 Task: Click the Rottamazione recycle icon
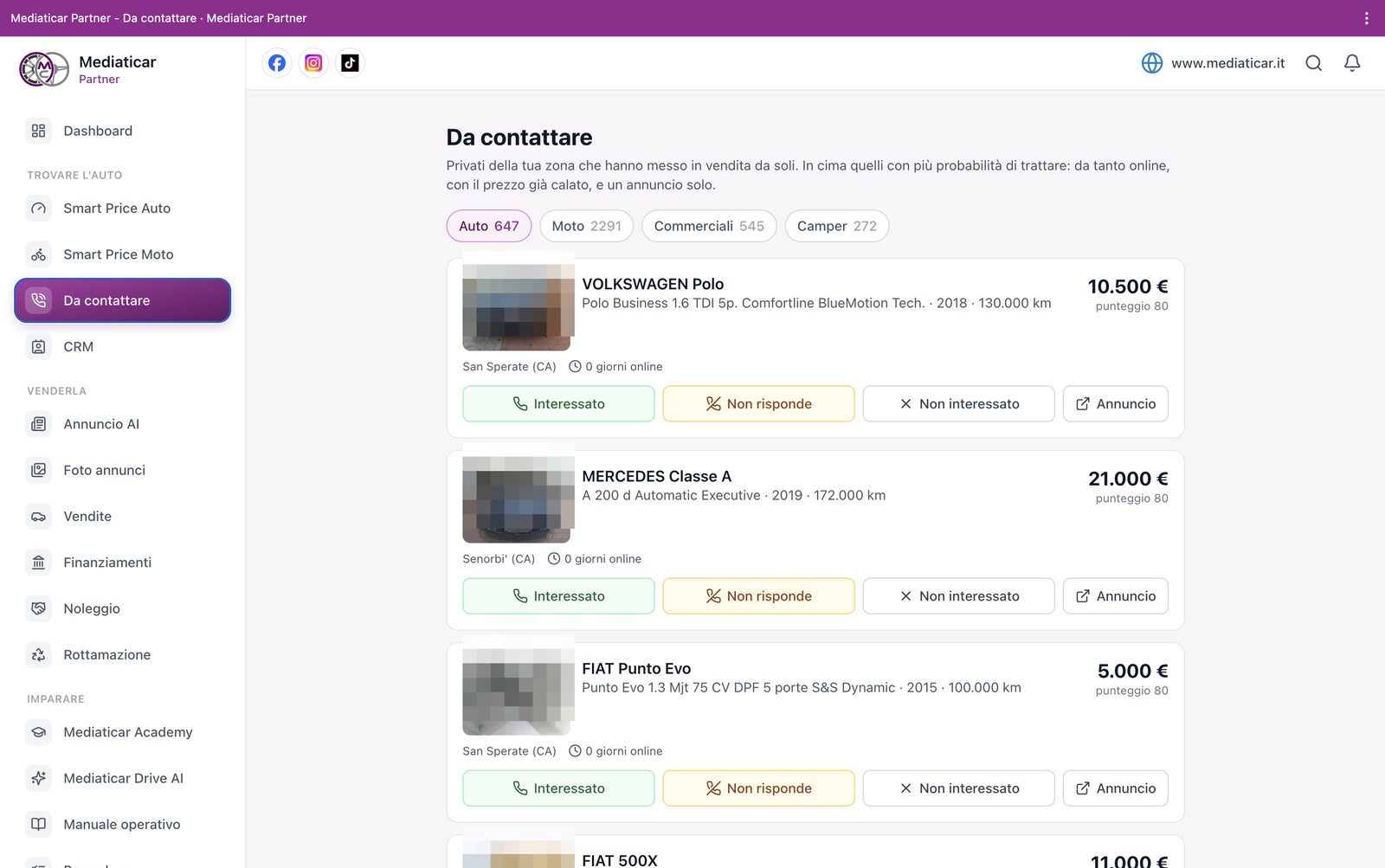point(38,655)
